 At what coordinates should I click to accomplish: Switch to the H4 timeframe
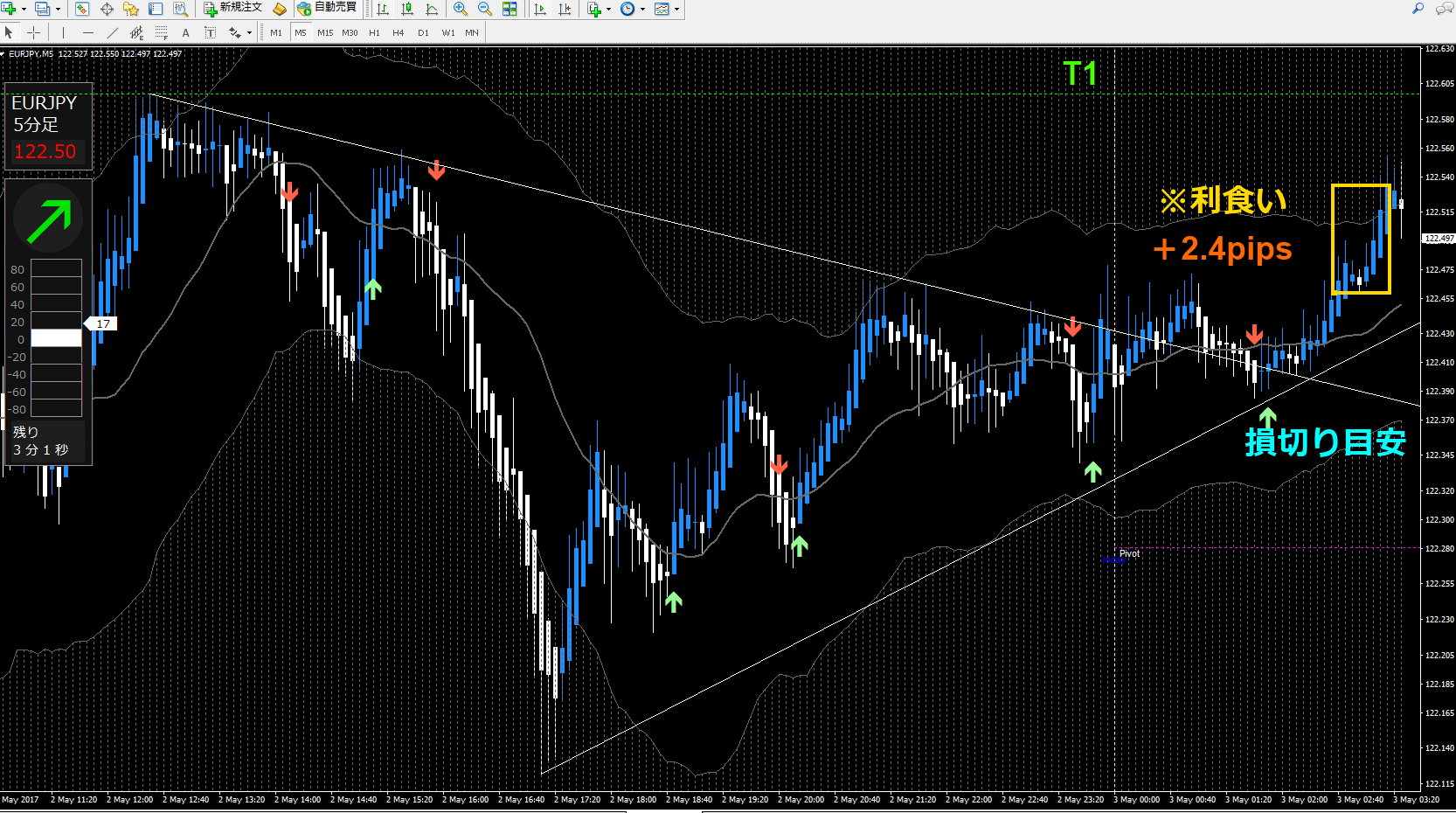(x=399, y=32)
